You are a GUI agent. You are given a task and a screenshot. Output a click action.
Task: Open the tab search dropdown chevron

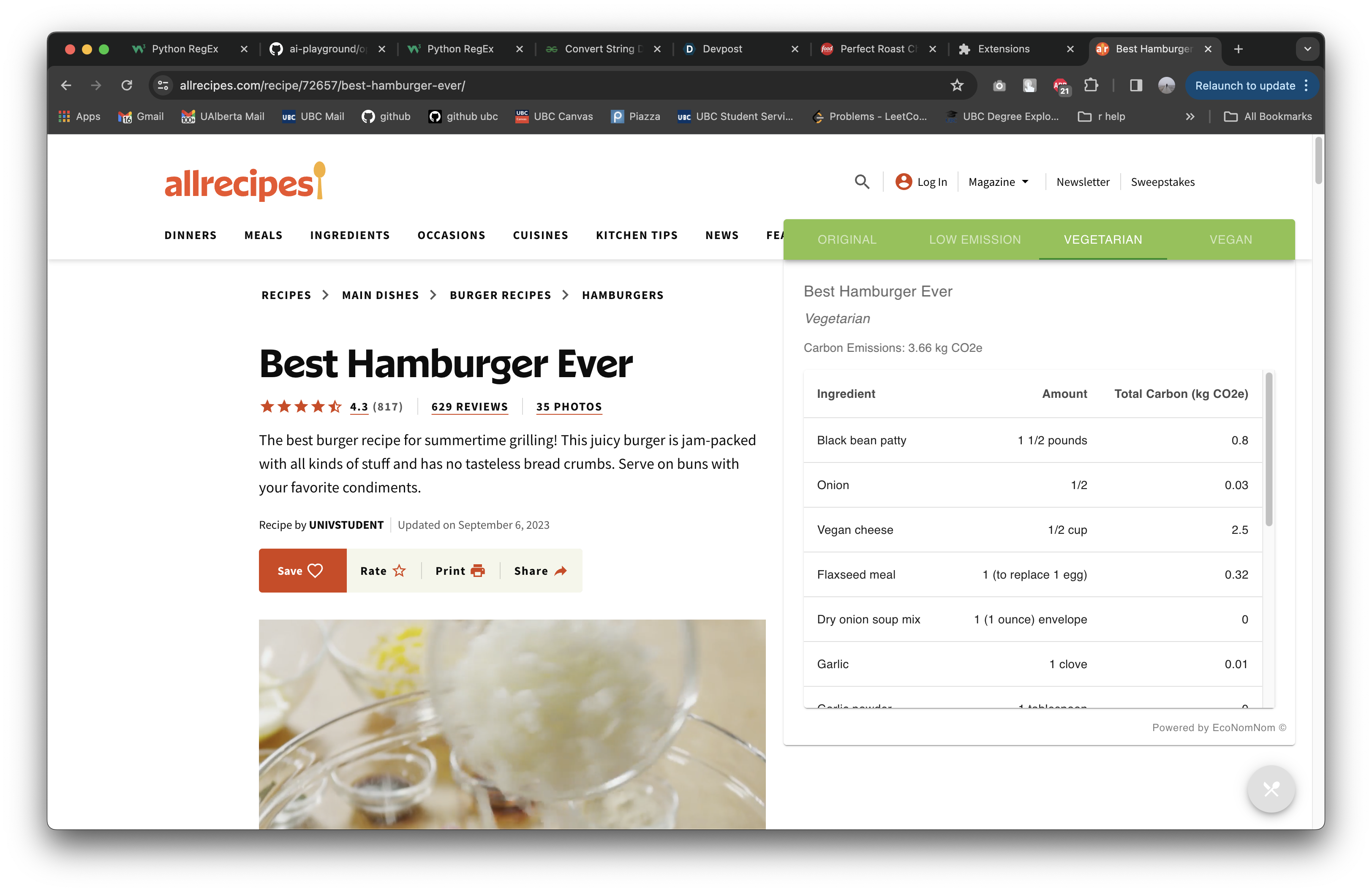[1307, 49]
